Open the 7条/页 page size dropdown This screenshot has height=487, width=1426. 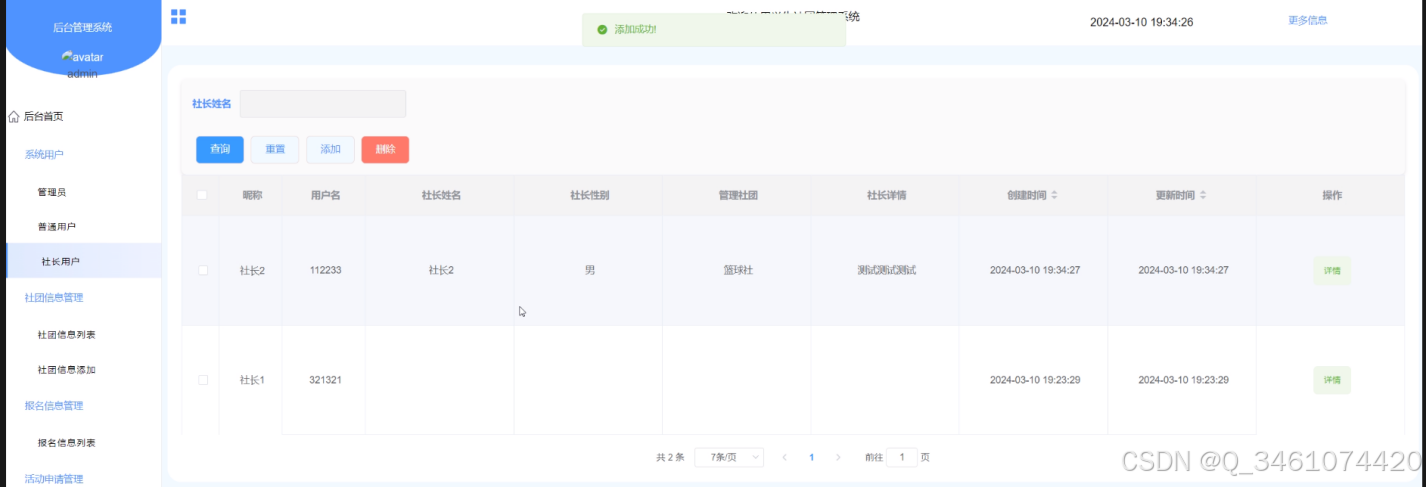pyautogui.click(x=729, y=457)
